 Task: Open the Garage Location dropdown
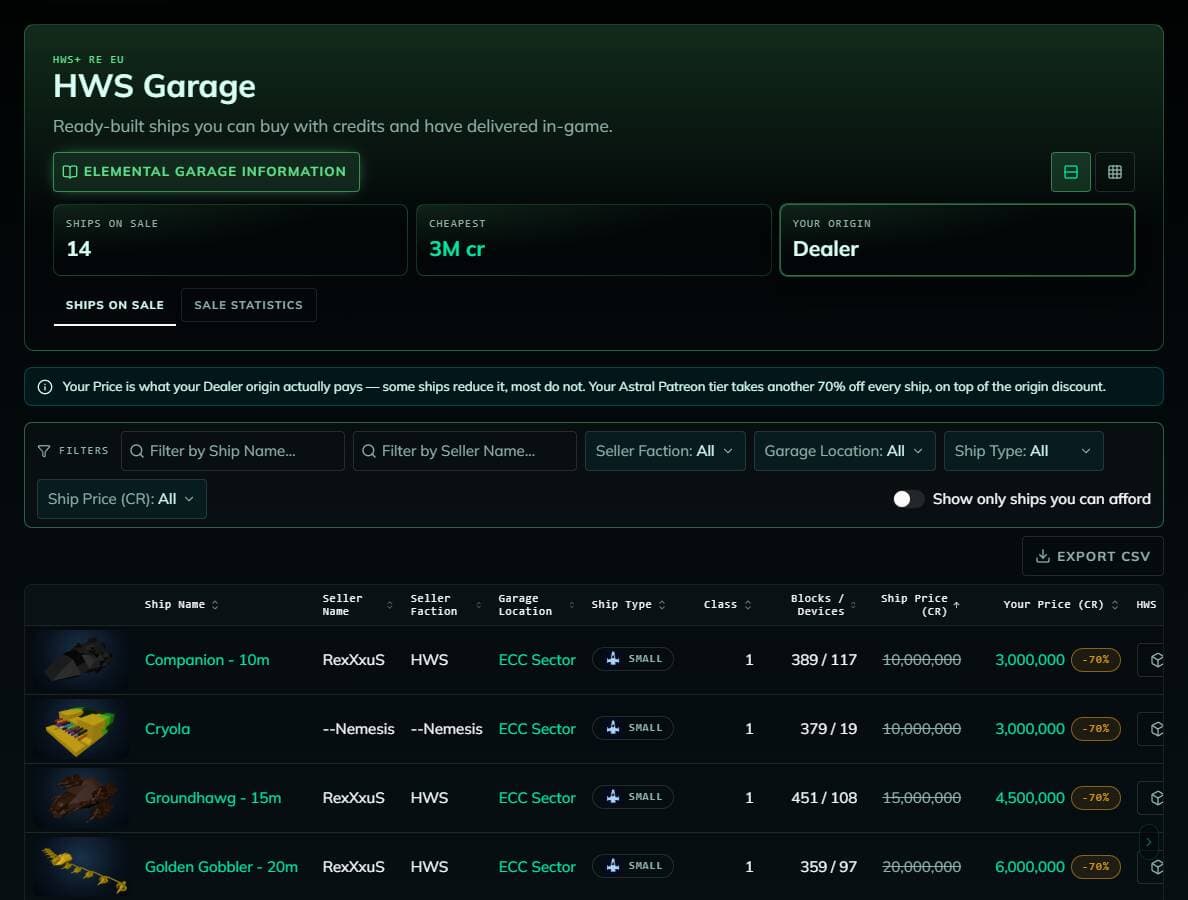pos(845,451)
